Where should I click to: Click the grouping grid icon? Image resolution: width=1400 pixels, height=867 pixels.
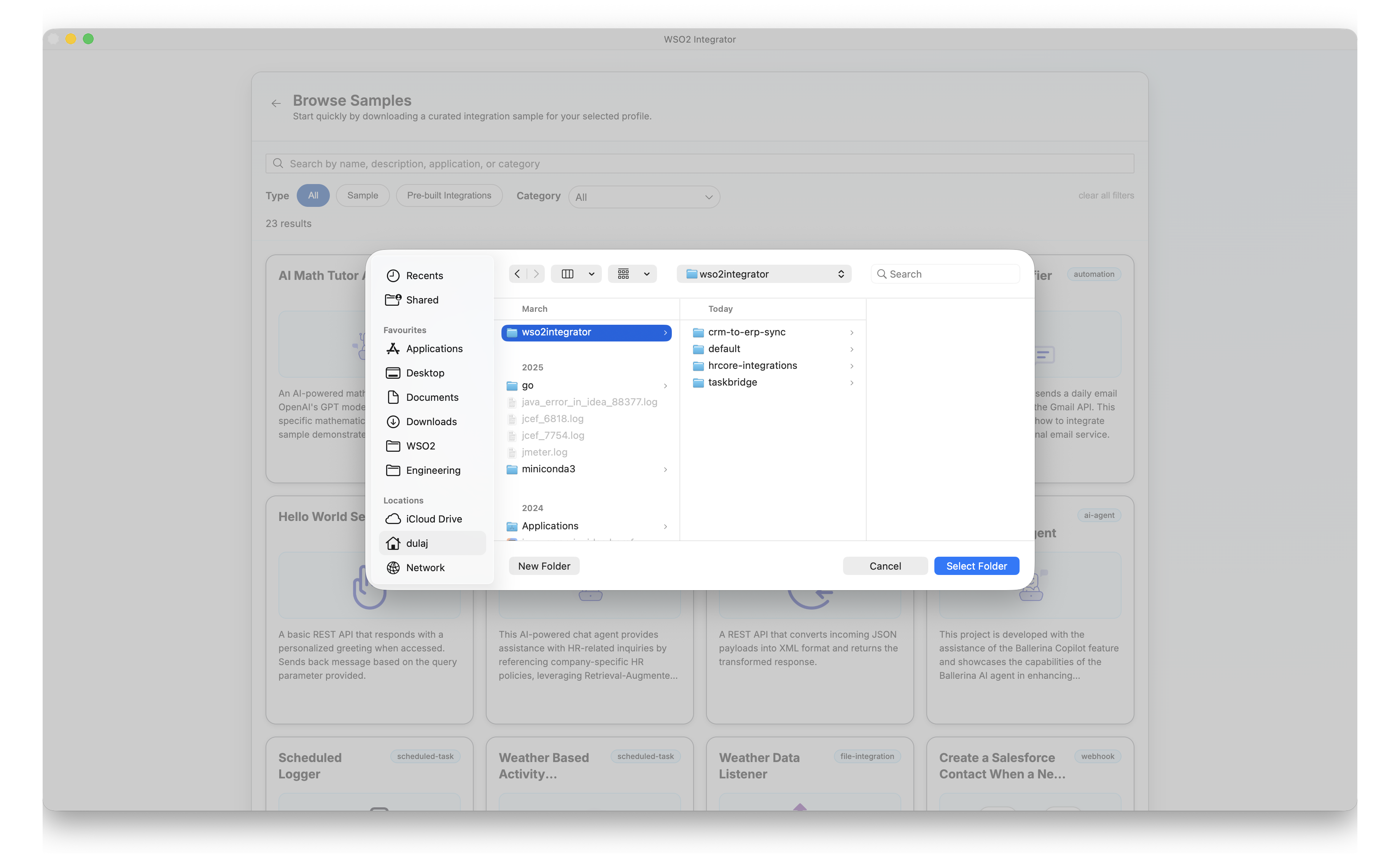coord(623,274)
